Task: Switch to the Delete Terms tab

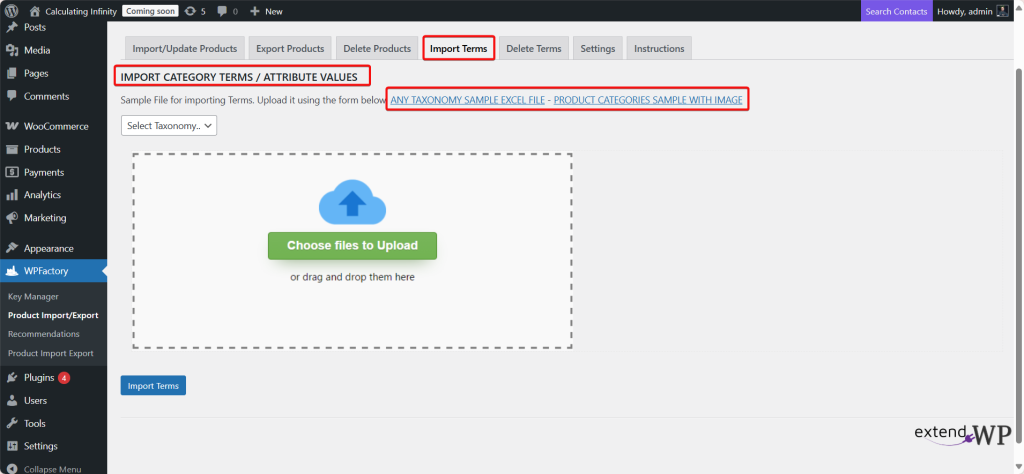Action: tap(534, 48)
